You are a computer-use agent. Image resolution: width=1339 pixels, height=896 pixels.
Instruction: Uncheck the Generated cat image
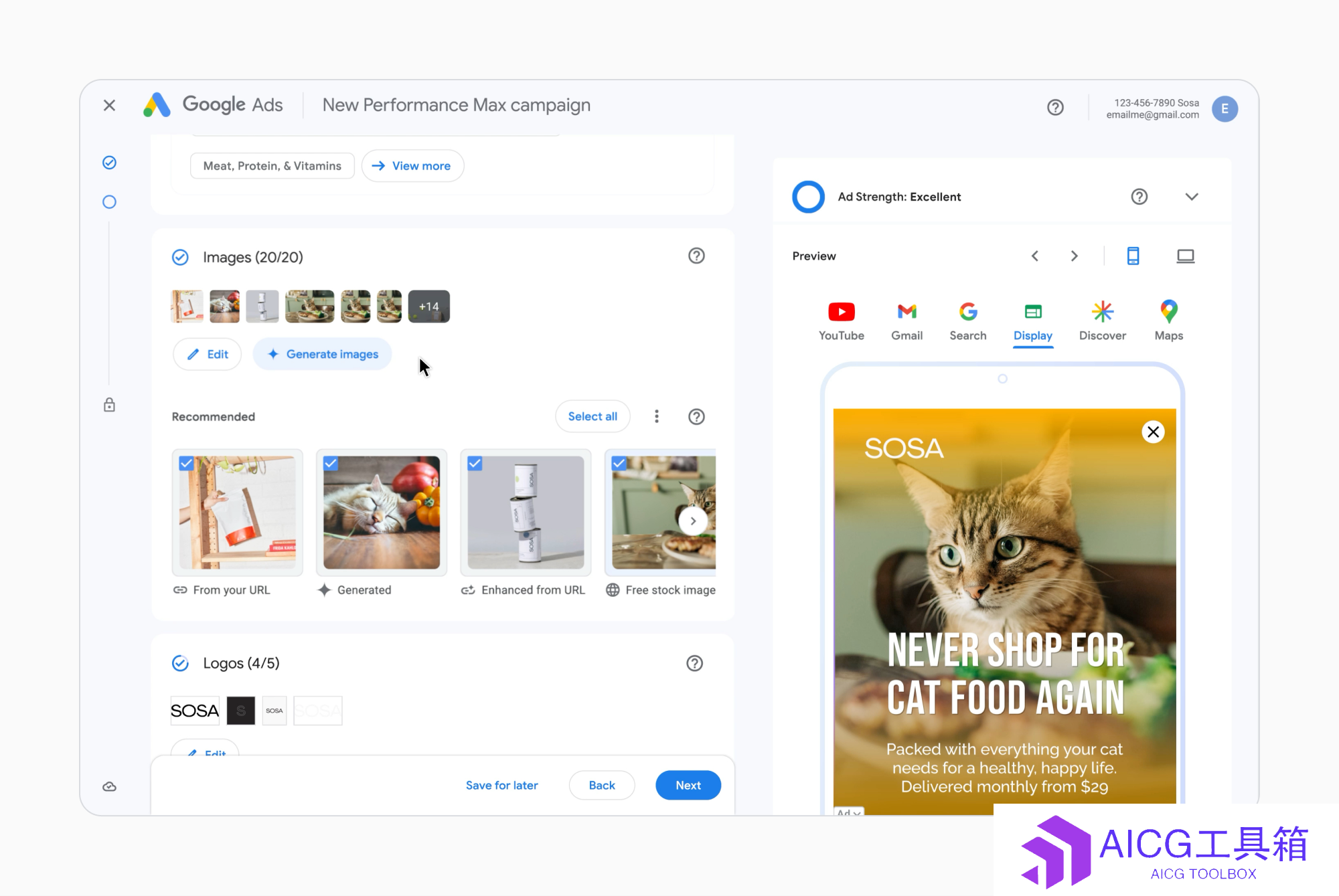(331, 463)
